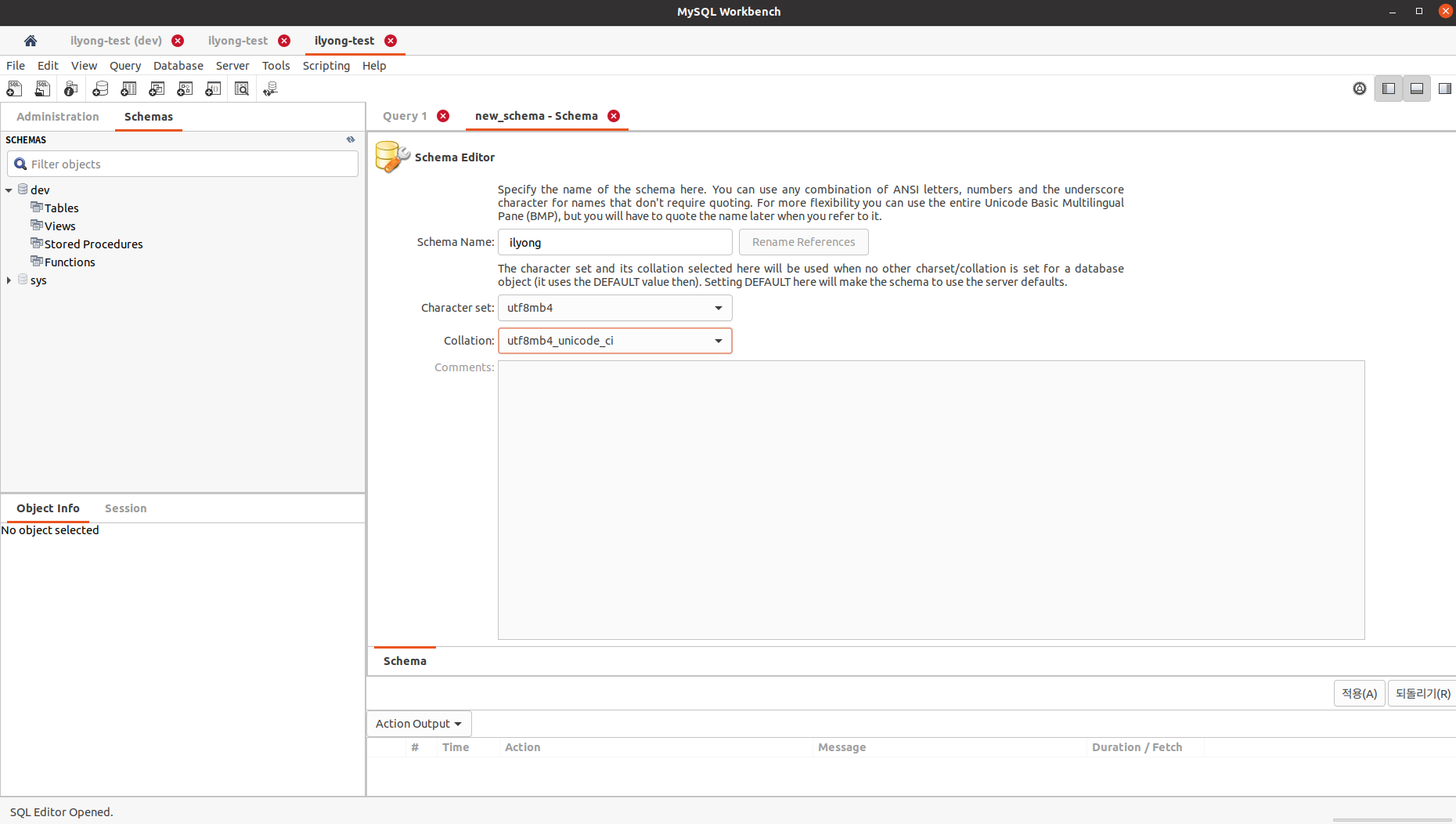
Task: Toggle the left sidebar panel
Action: pyautogui.click(x=1389, y=89)
